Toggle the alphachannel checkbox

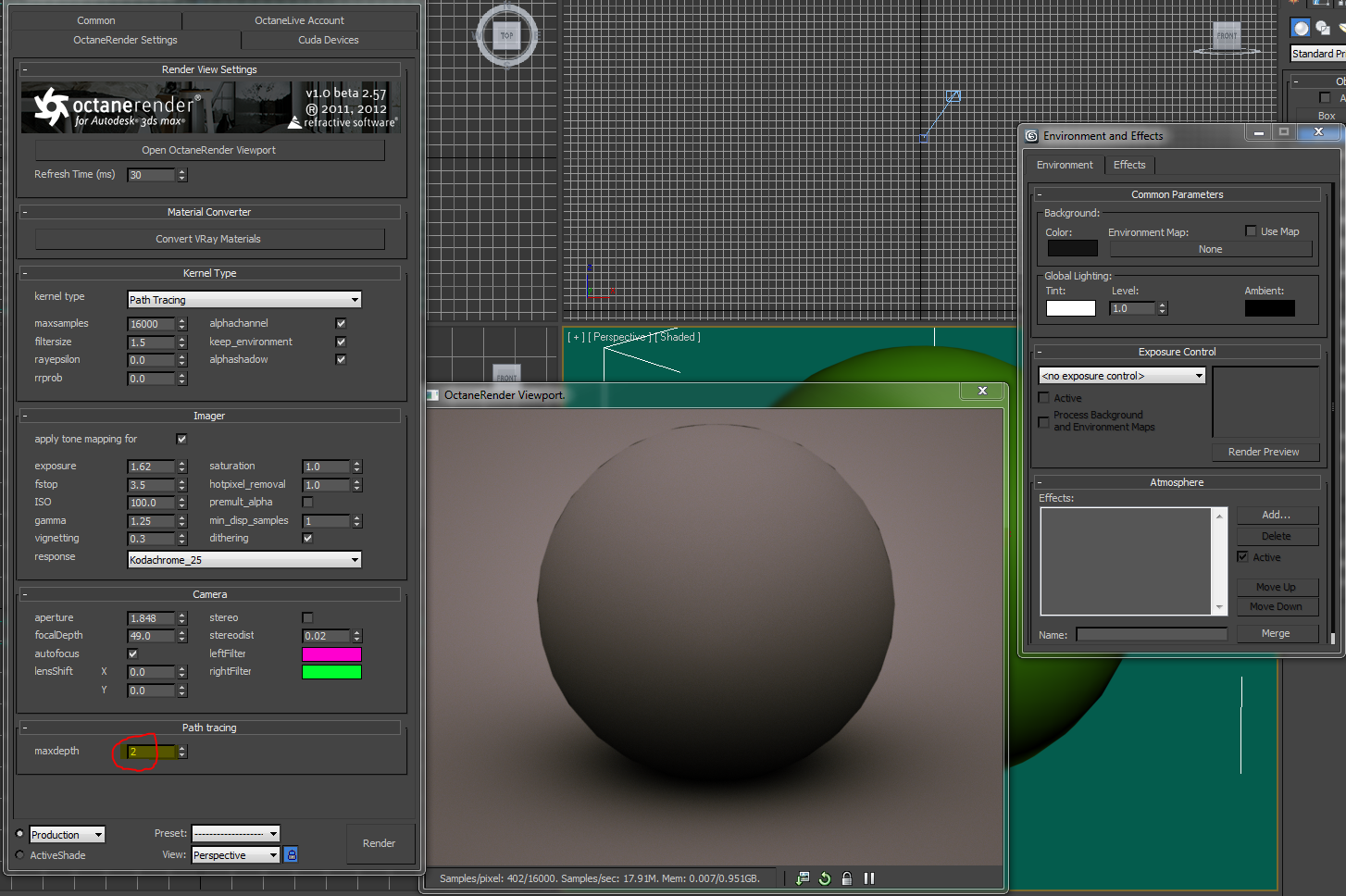click(341, 324)
